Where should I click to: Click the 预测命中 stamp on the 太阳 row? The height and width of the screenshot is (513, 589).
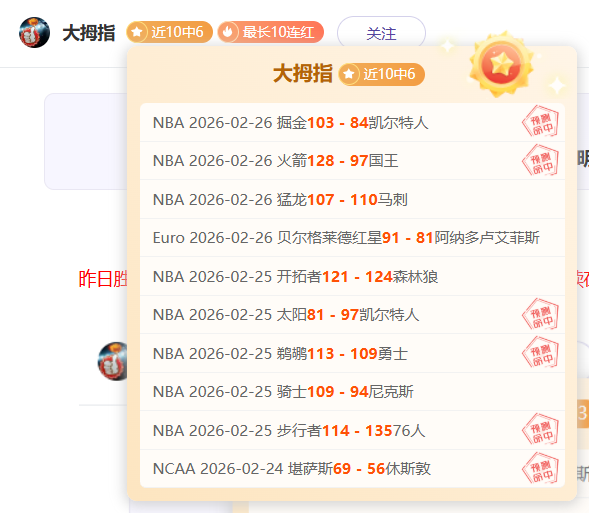[541, 315]
